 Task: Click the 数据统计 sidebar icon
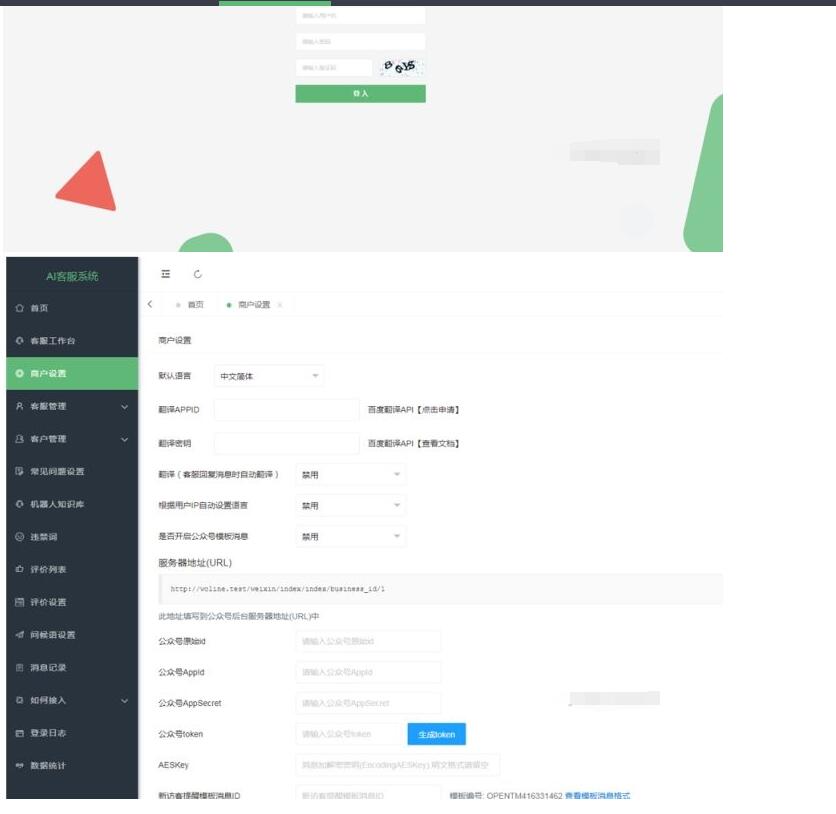coord(19,766)
